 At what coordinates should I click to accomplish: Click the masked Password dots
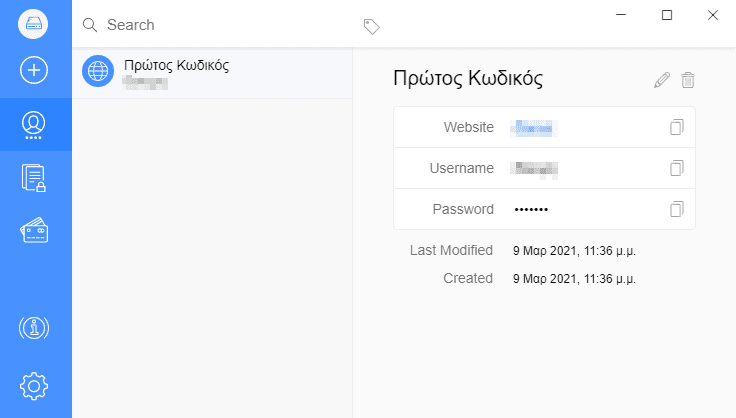[531, 210]
